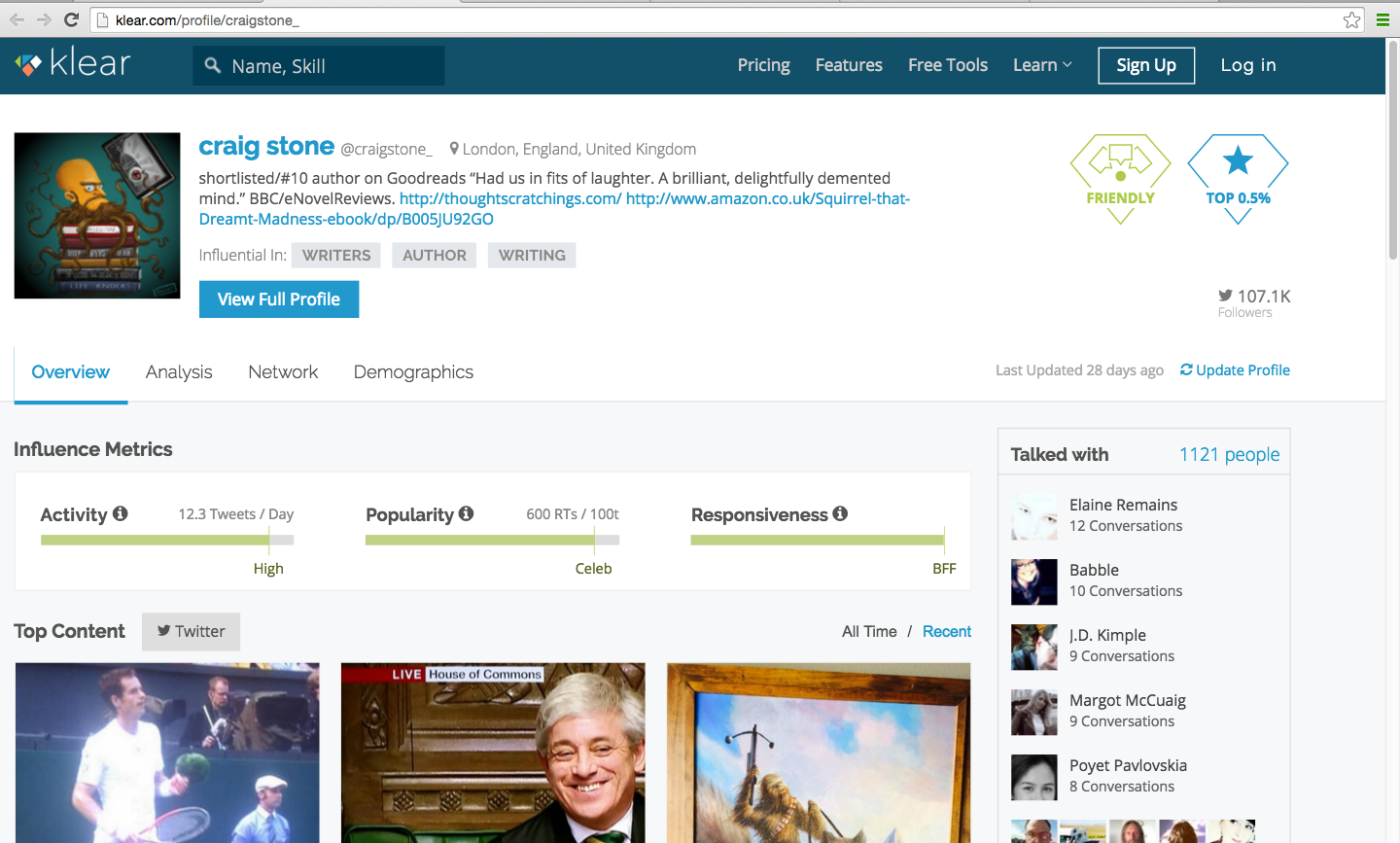Click the browser back arrow
Screen dimensions: 1400x843
click(x=17, y=19)
